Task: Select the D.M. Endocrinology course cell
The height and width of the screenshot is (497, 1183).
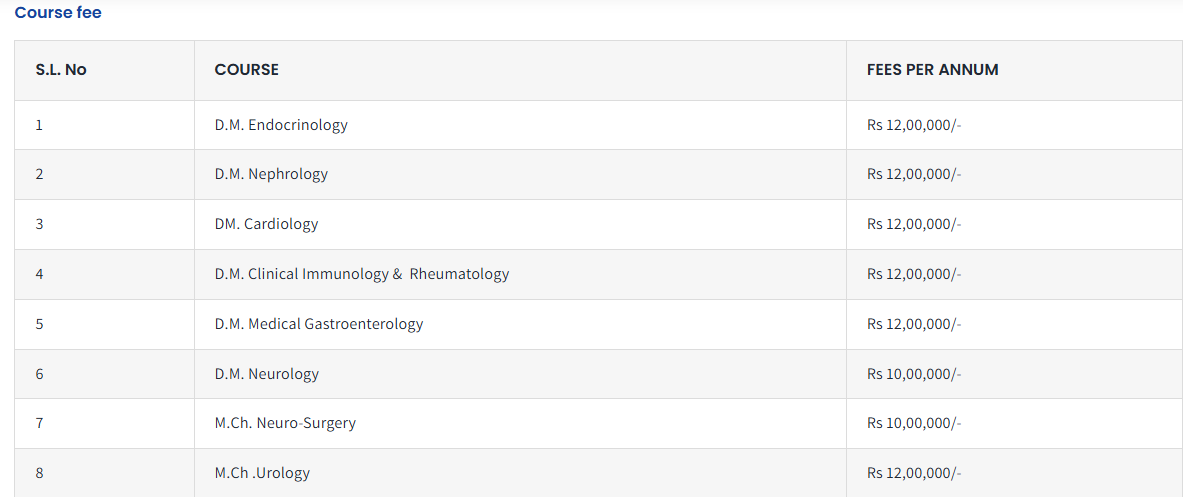Action: coord(281,125)
